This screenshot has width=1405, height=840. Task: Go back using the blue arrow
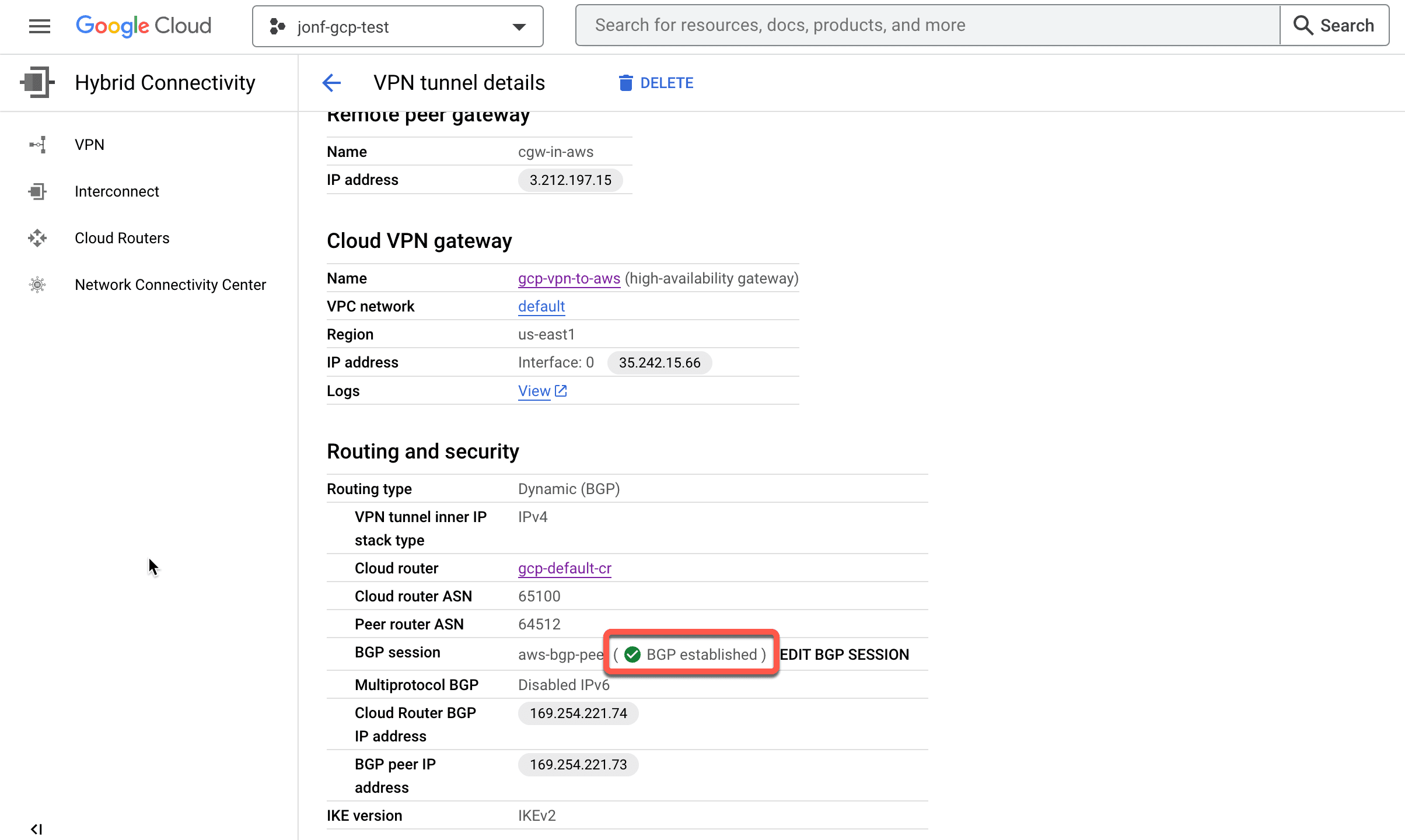(x=331, y=83)
